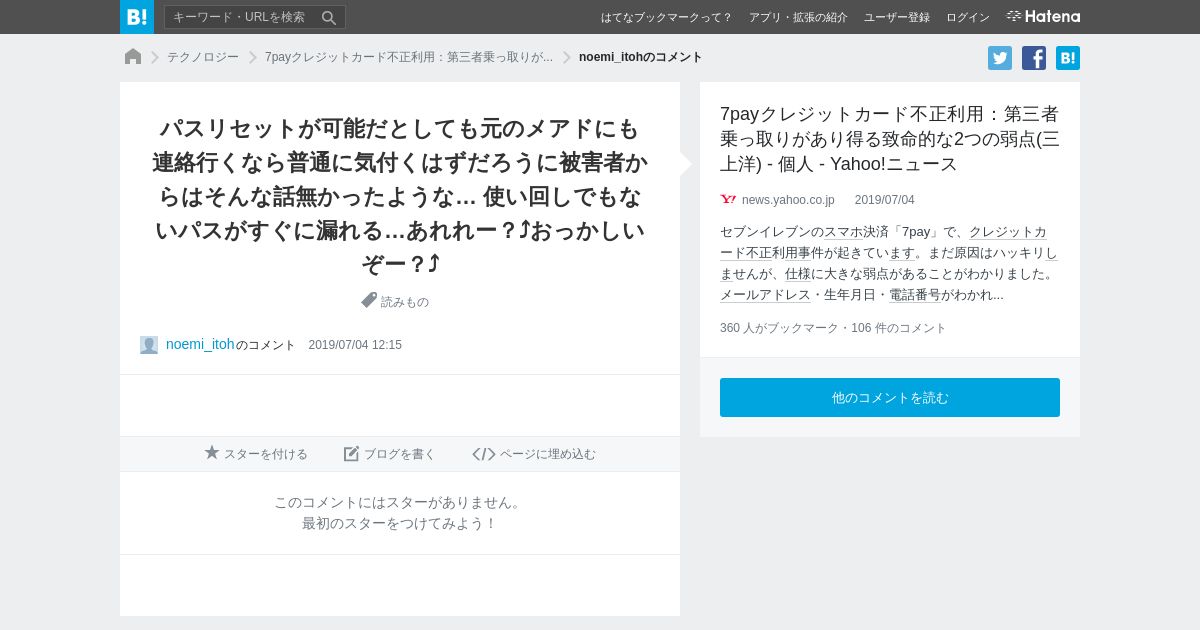Open ログイン link
This screenshot has height=630, width=1200.
click(x=968, y=18)
